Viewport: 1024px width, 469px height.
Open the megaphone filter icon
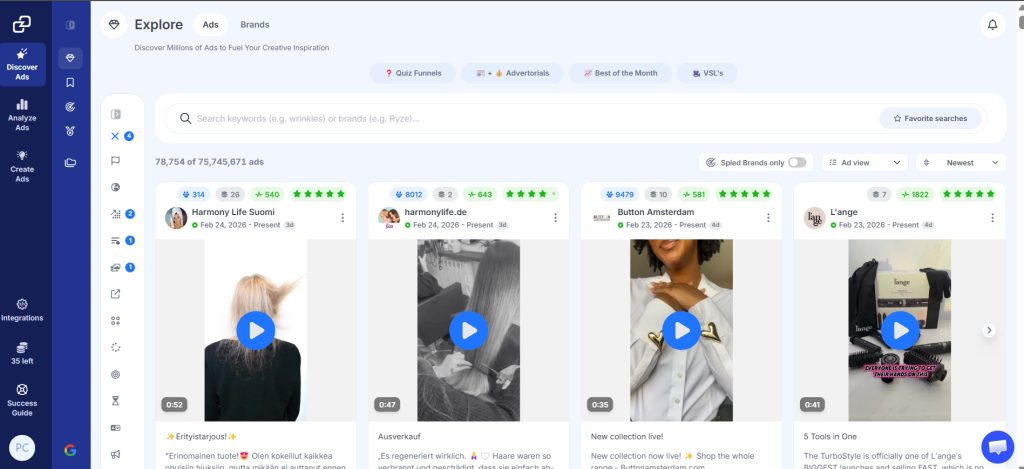[116, 454]
